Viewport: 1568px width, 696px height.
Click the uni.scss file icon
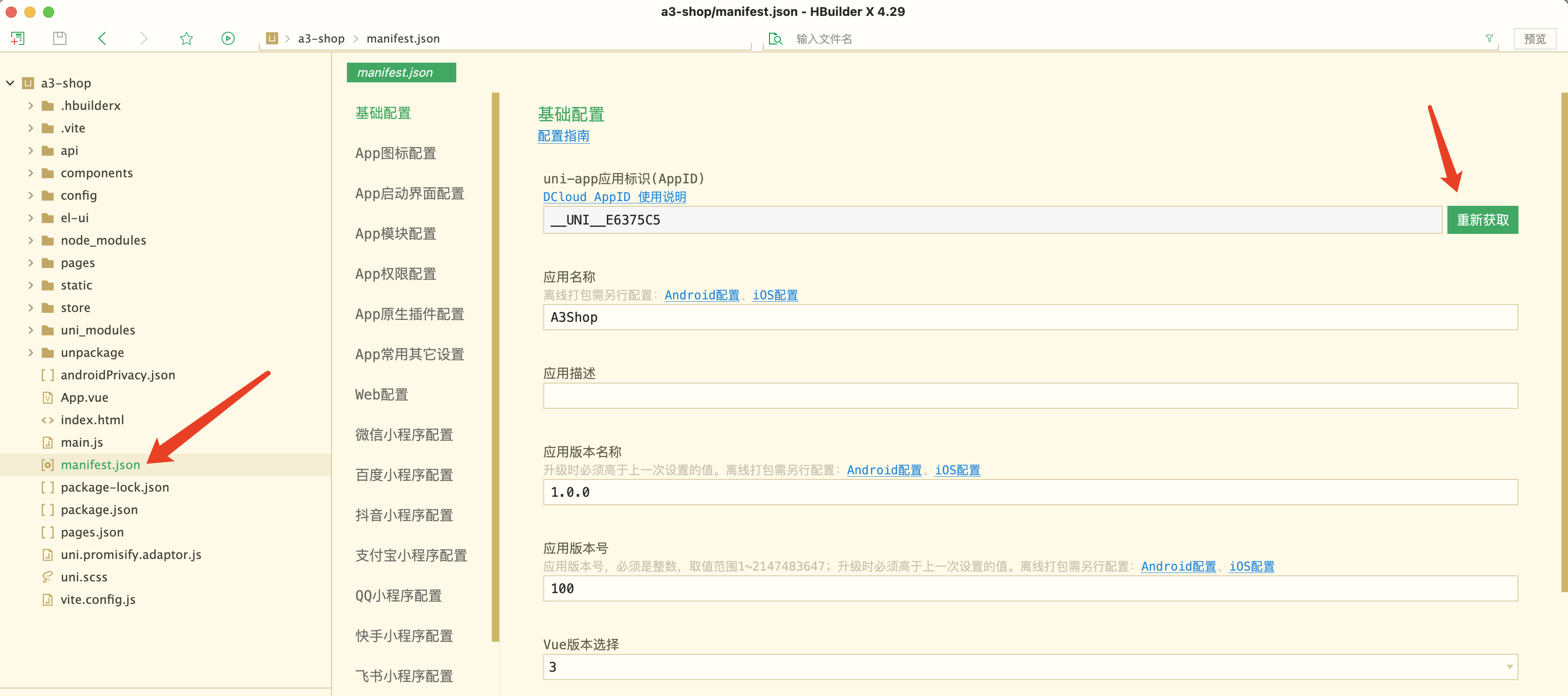48,577
